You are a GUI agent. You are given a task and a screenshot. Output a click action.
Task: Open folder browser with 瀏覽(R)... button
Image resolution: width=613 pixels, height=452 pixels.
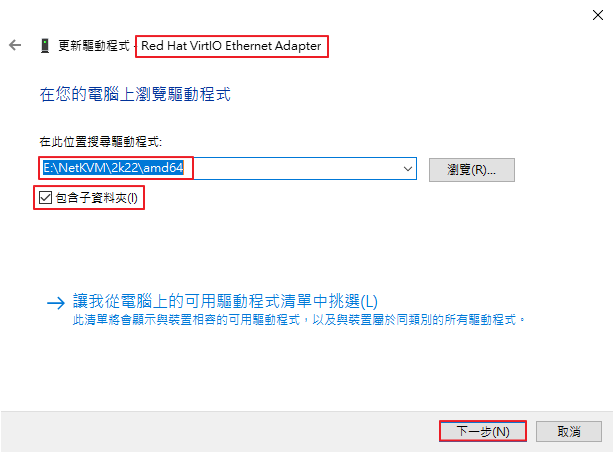(x=471, y=170)
